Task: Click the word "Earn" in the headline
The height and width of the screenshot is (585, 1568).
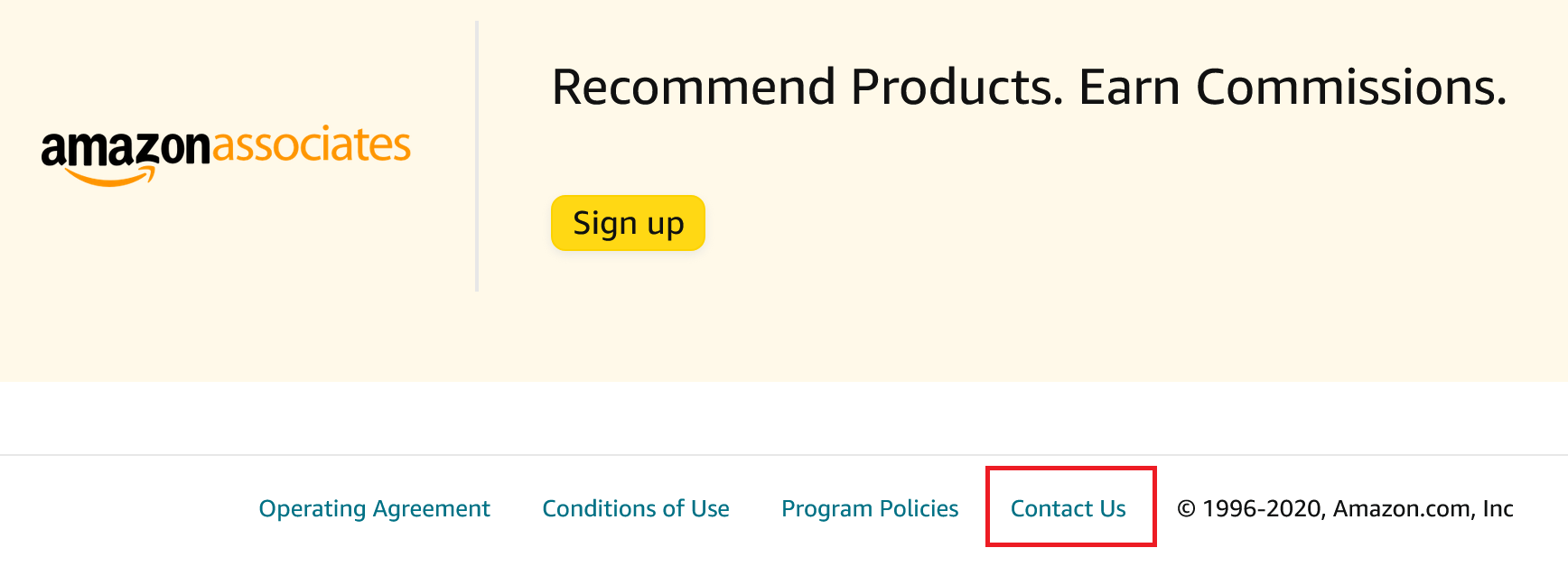Action: coord(1130,88)
